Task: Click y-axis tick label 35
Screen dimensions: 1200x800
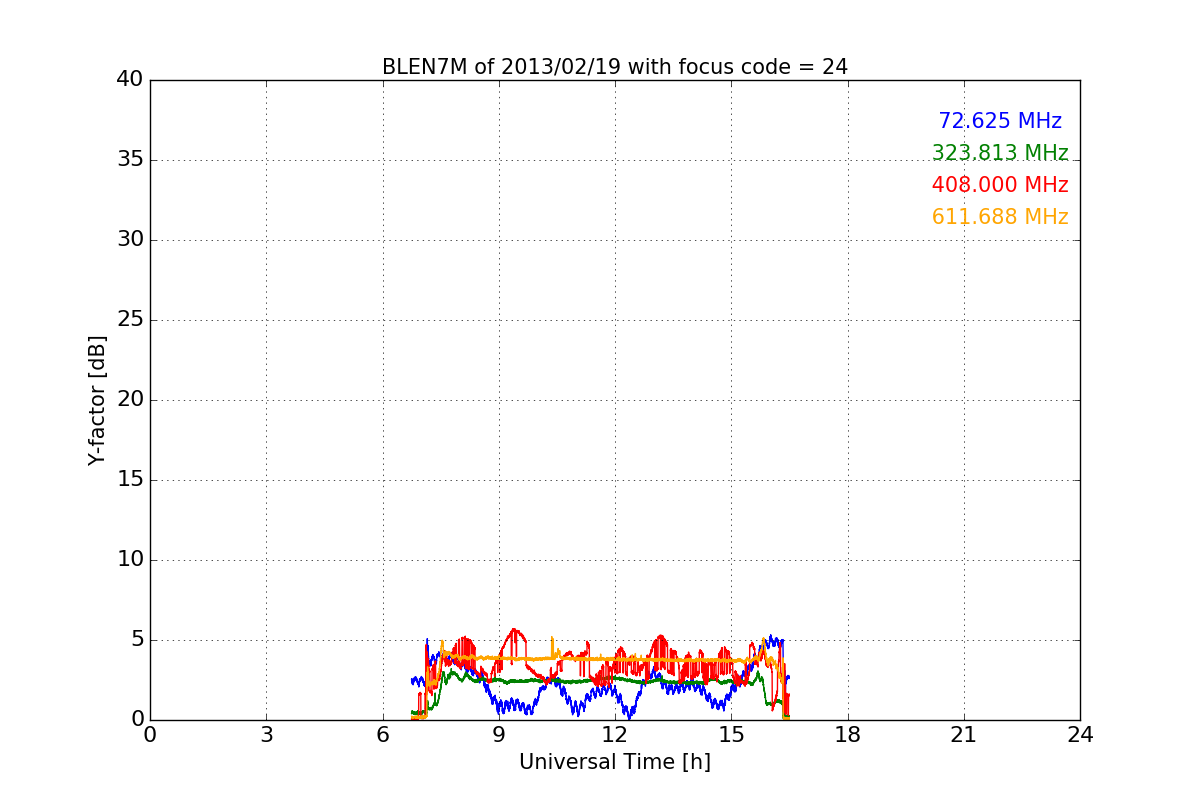Action: (x=130, y=160)
